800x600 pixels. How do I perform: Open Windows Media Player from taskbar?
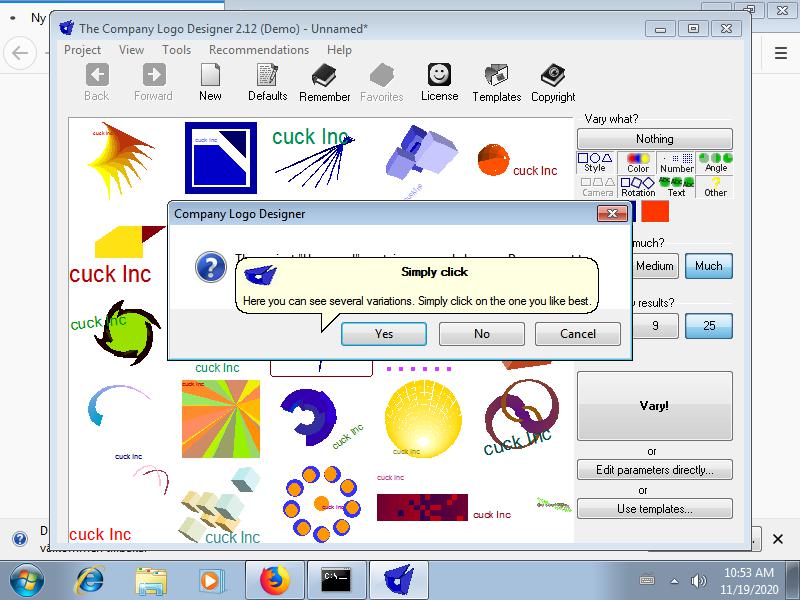(x=210, y=581)
